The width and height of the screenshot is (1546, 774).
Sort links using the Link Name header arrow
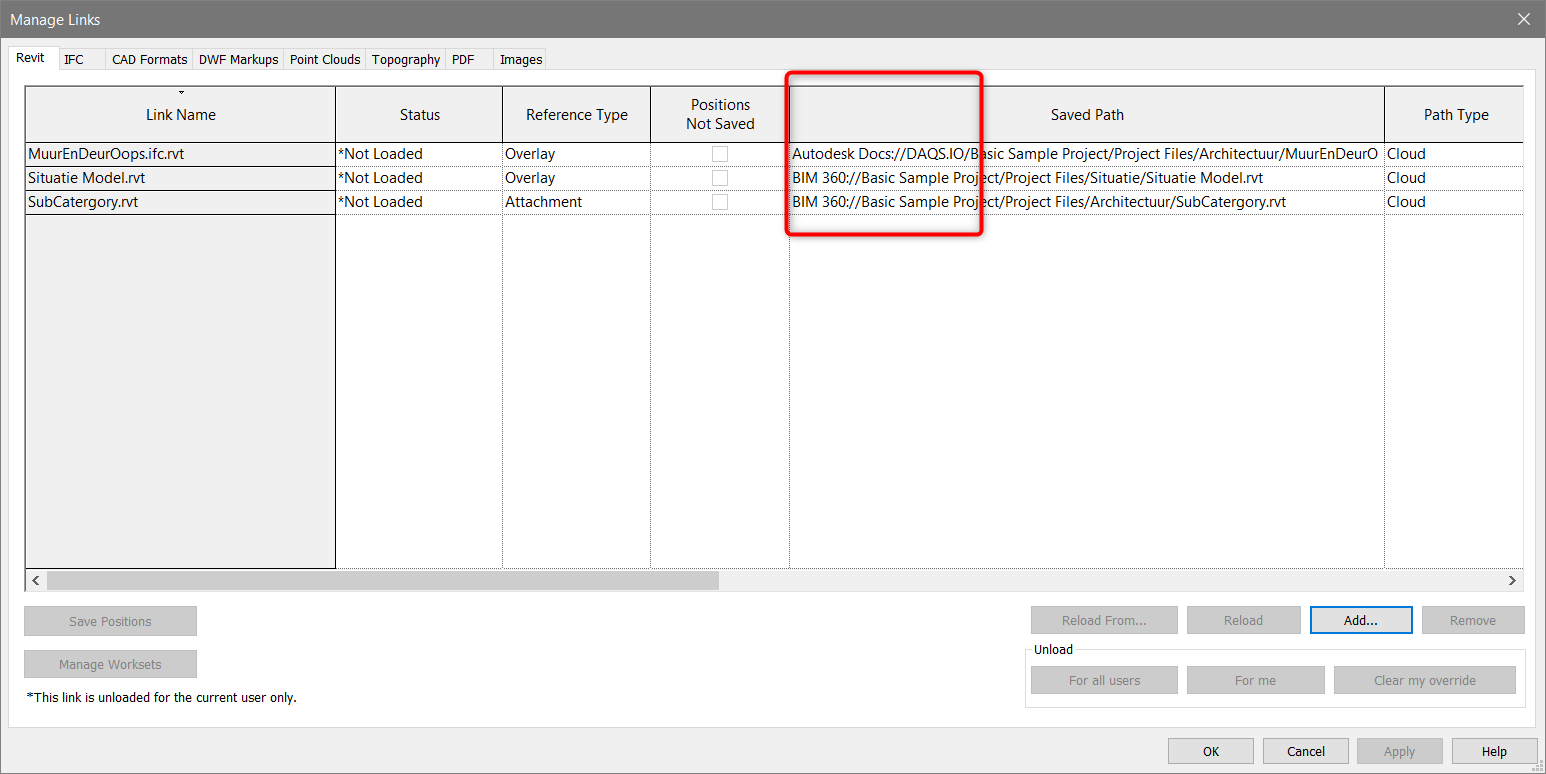point(180,91)
